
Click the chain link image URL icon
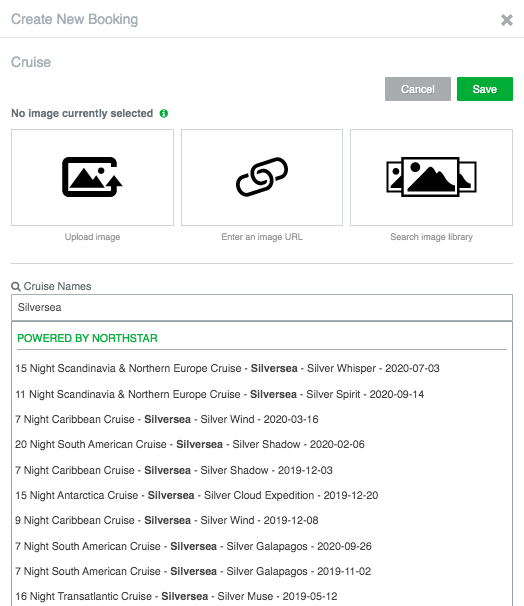point(262,177)
